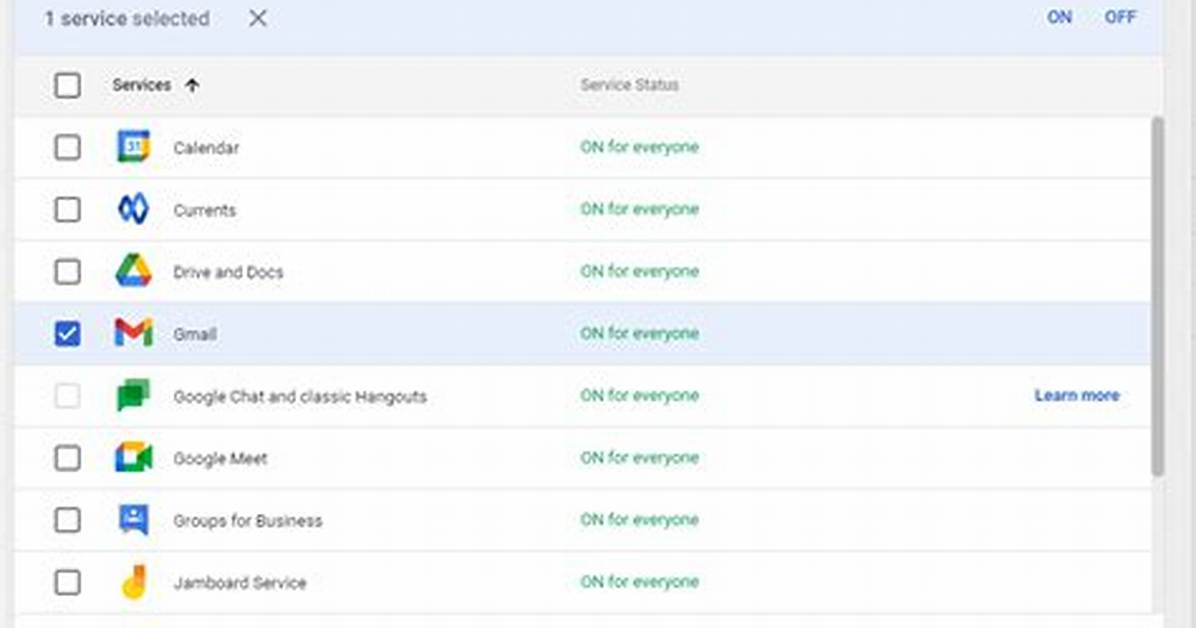The height and width of the screenshot is (628, 1196).
Task: Click the Google Chat and Hangouts icon
Action: click(133, 395)
